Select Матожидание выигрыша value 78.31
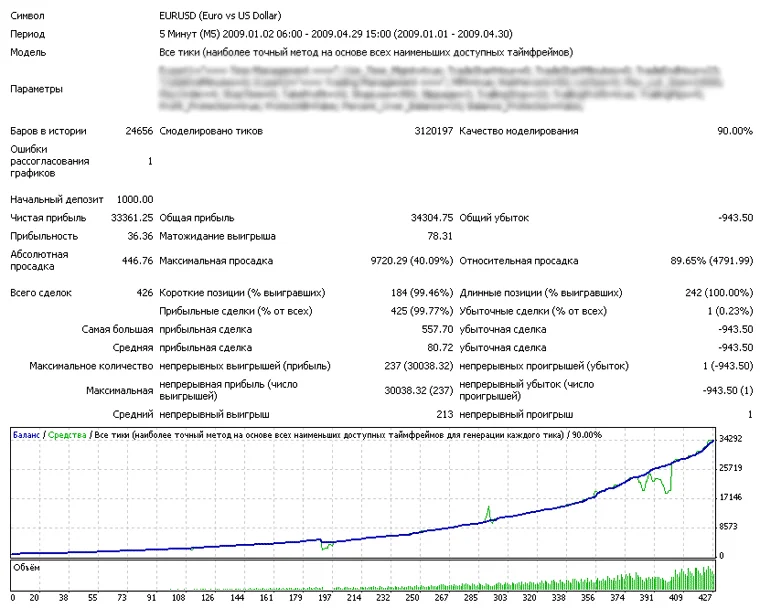 point(440,236)
